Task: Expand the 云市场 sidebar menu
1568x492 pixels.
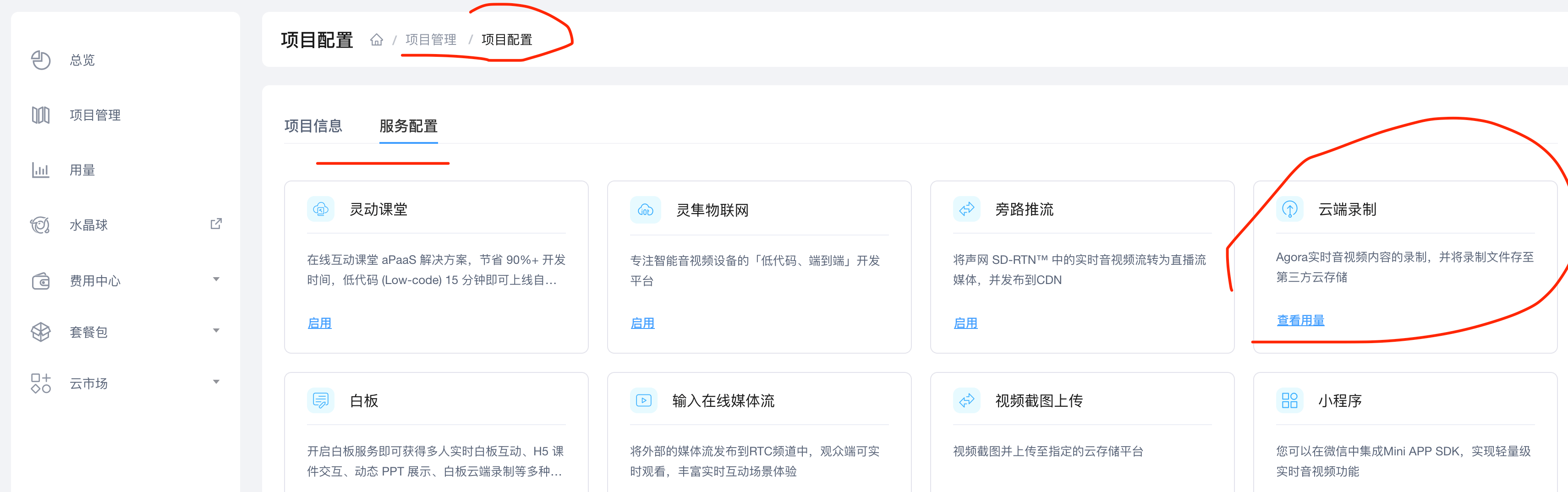Action: point(215,382)
